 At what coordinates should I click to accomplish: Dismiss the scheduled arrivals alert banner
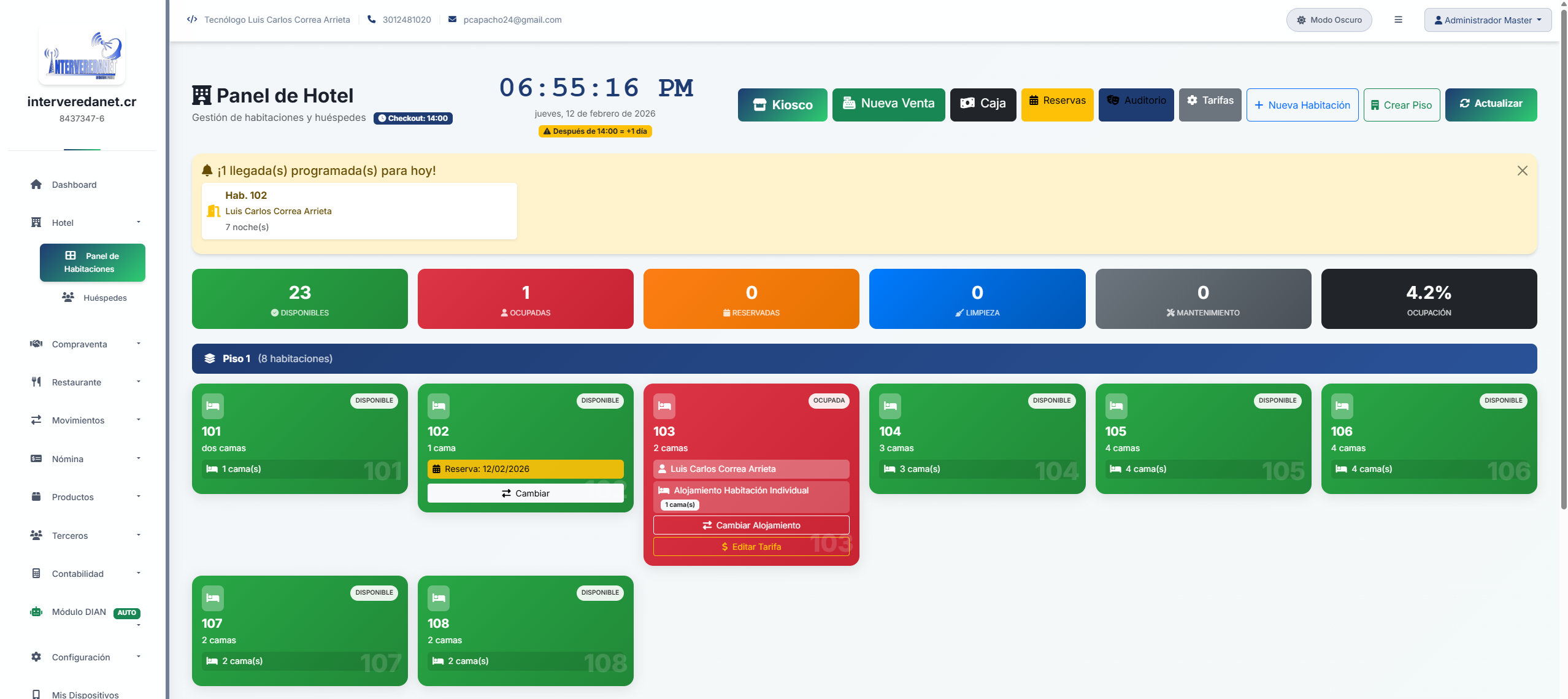coord(1522,171)
